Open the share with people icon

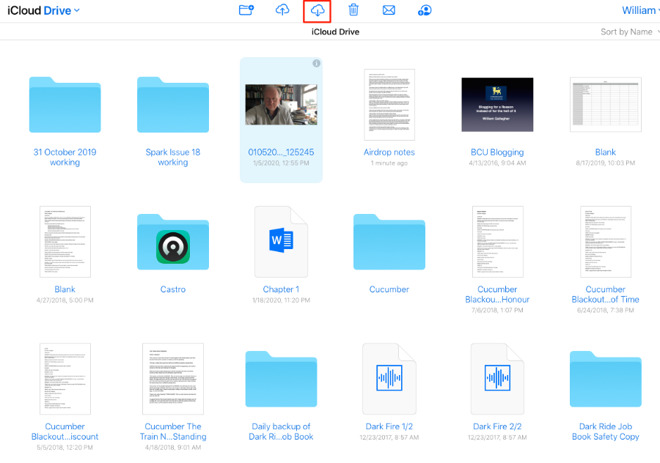425,10
